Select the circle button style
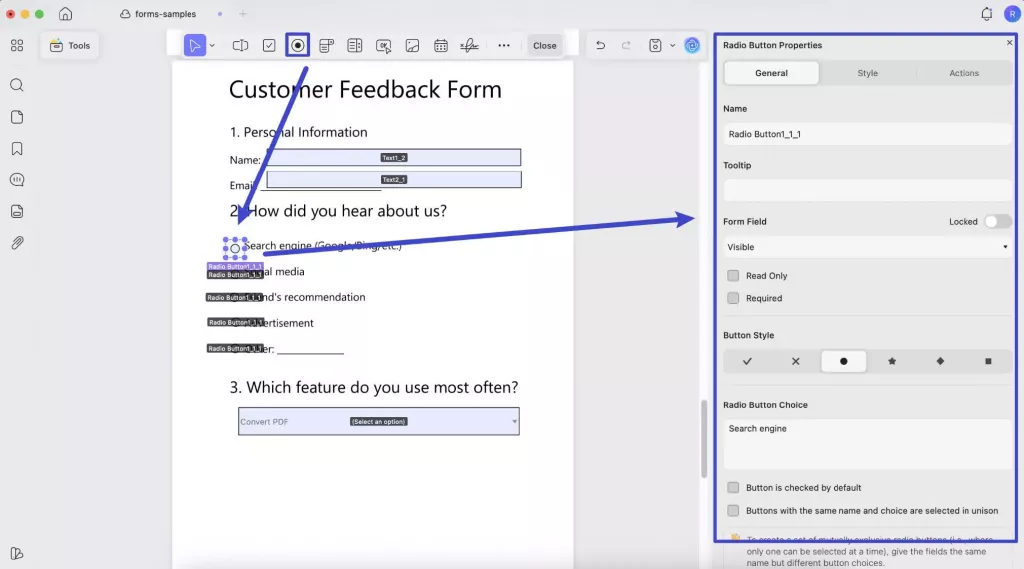Image resolution: width=1024 pixels, height=569 pixels. [x=844, y=361]
